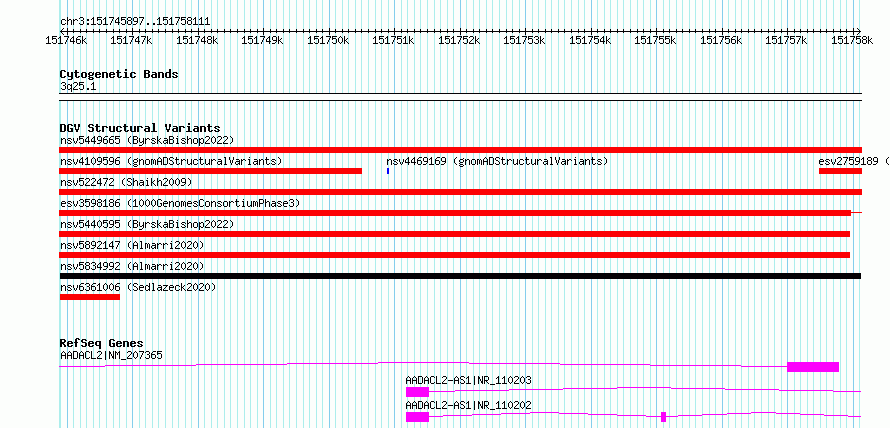Open the nsv4469169 (gnomADStructuralVariants) label

pyautogui.click(x=497, y=161)
